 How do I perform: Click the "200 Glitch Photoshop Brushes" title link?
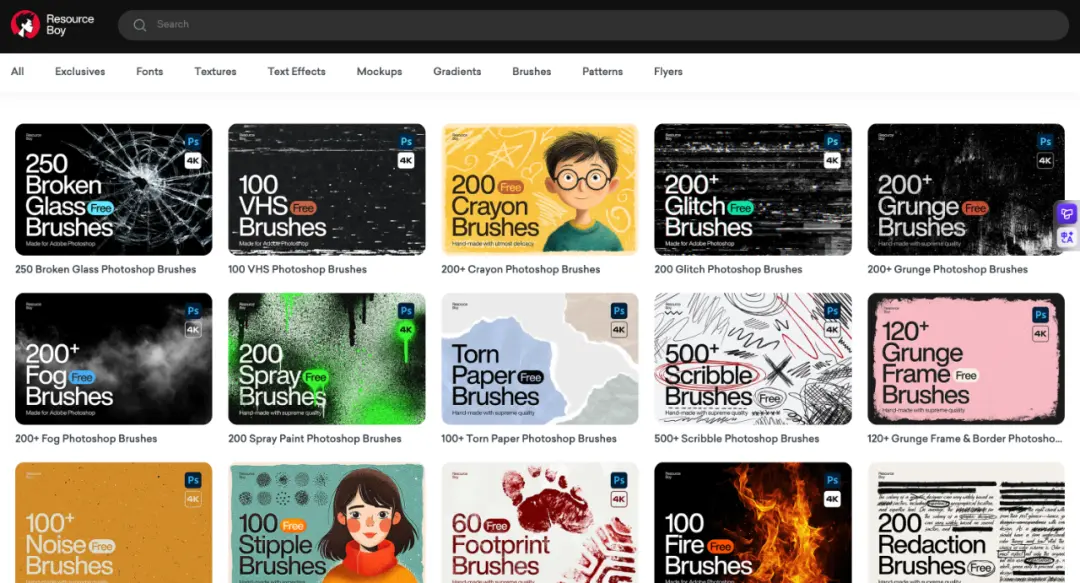[x=728, y=269]
